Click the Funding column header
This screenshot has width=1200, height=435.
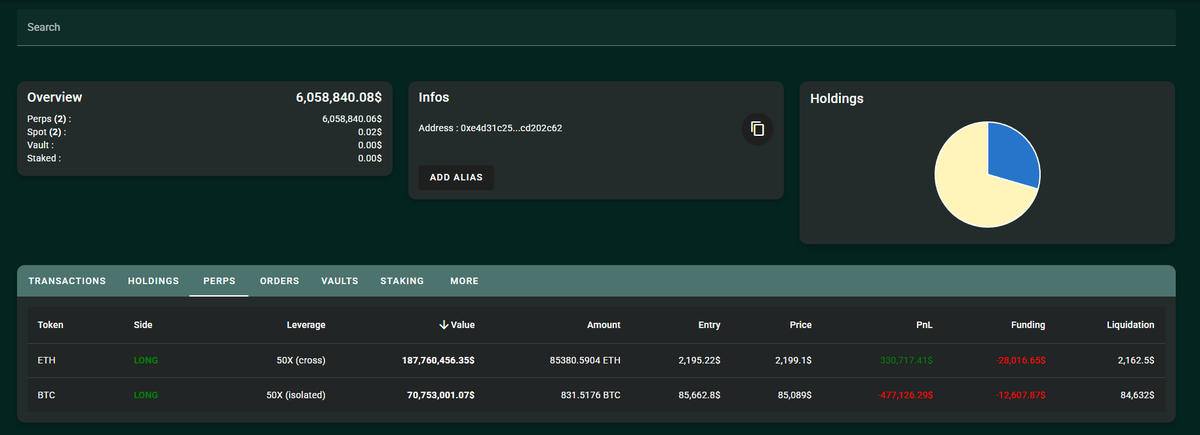click(x=1027, y=325)
